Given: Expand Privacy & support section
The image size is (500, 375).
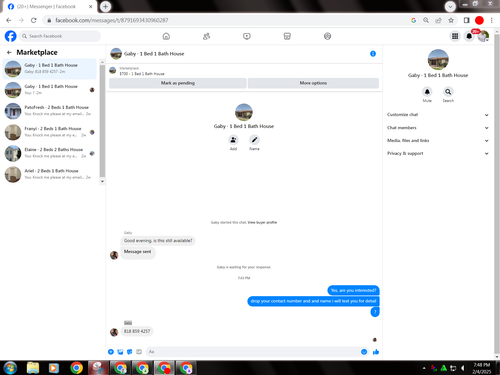Looking at the screenshot, I should pos(438,153).
